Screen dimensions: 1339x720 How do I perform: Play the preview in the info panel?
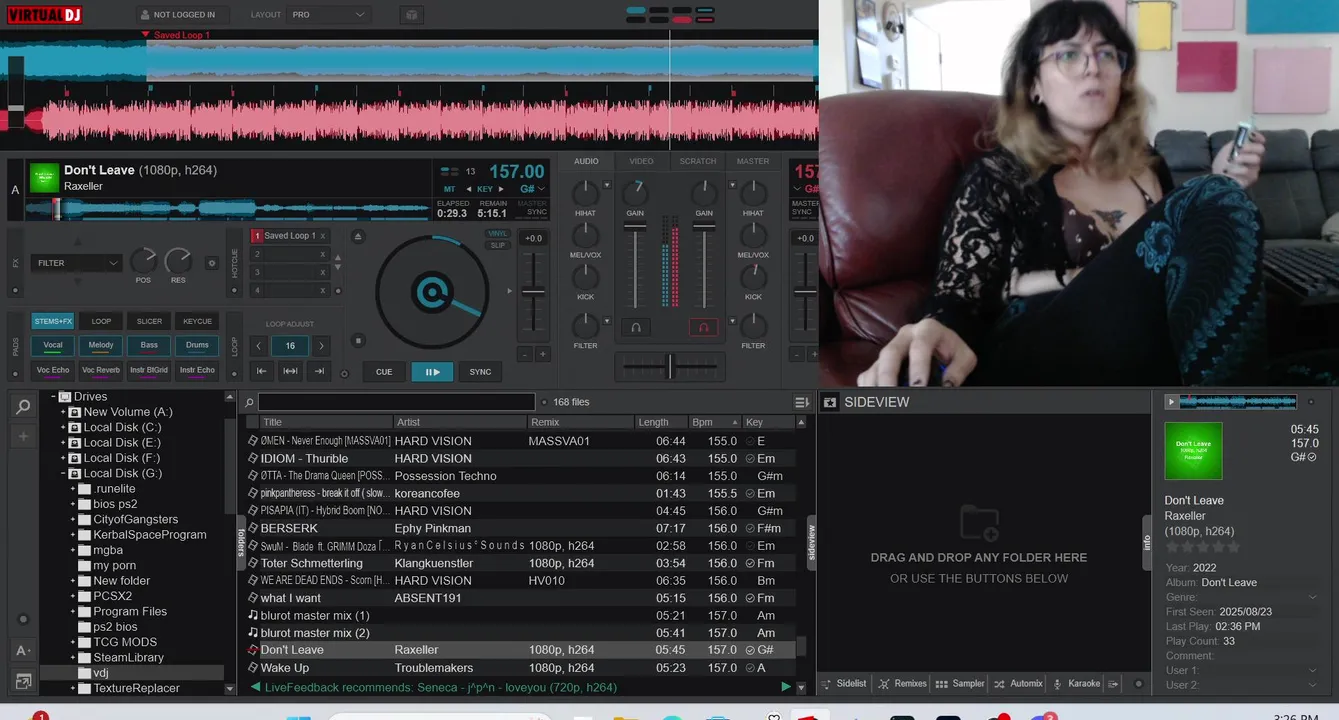click(1171, 402)
